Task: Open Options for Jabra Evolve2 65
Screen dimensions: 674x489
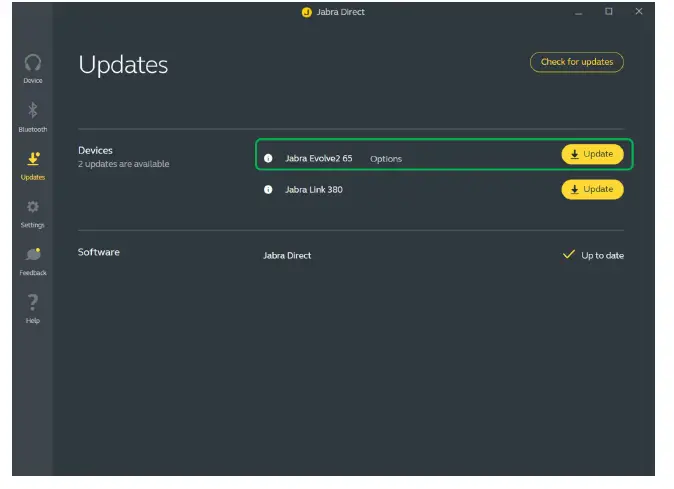Action: click(x=386, y=159)
